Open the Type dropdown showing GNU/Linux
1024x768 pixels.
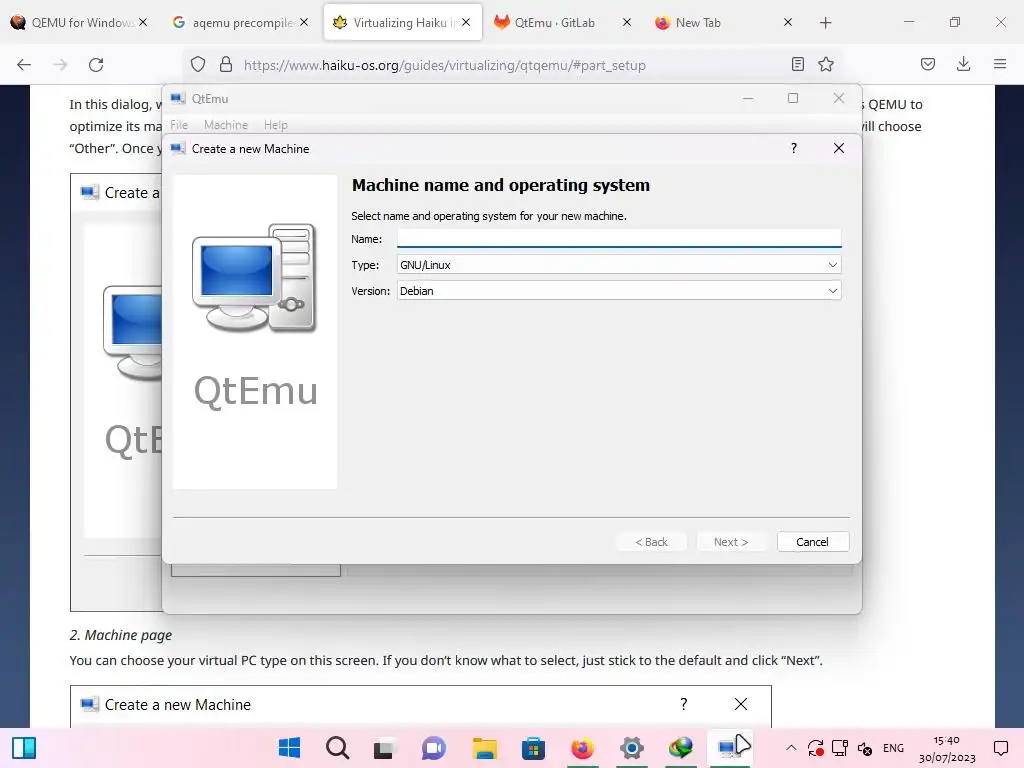pos(618,264)
